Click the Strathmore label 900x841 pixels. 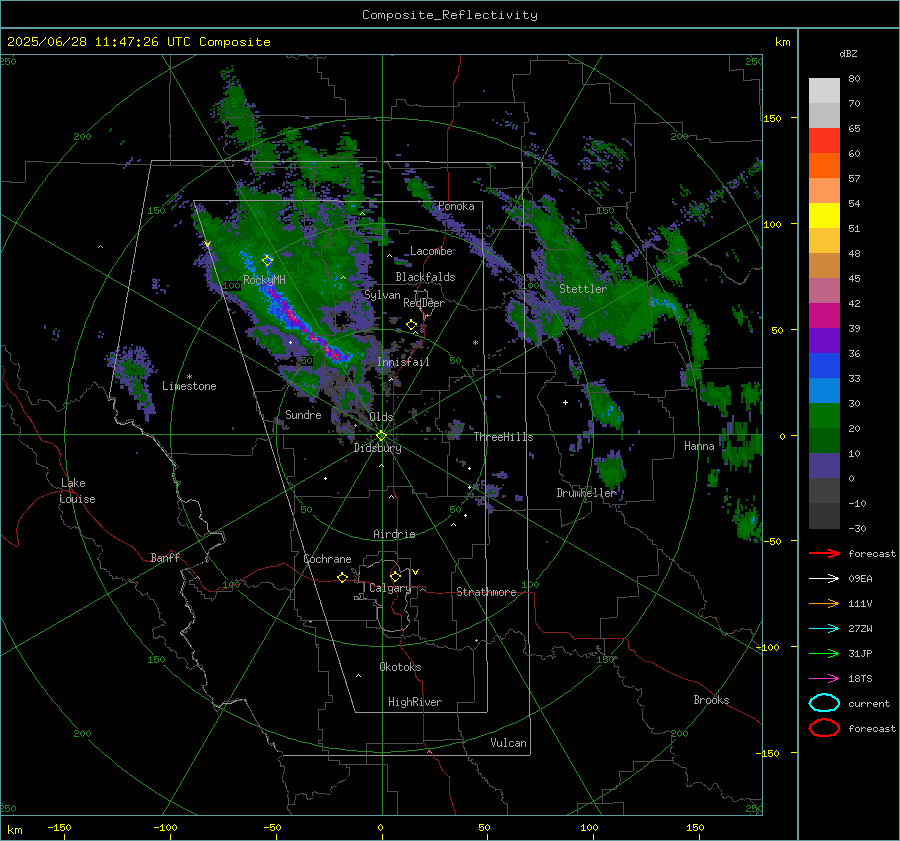pos(486,592)
